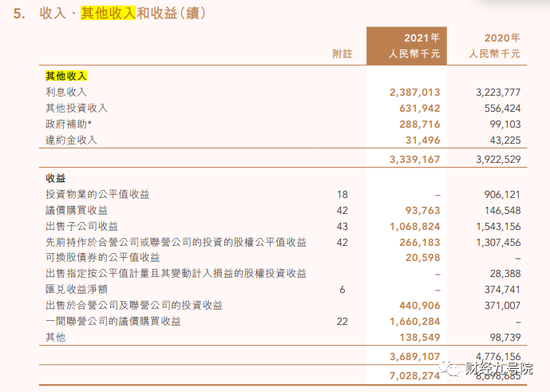Screen dimensions: 550x392
Task: Click the value 906,121
Action: tap(502, 195)
